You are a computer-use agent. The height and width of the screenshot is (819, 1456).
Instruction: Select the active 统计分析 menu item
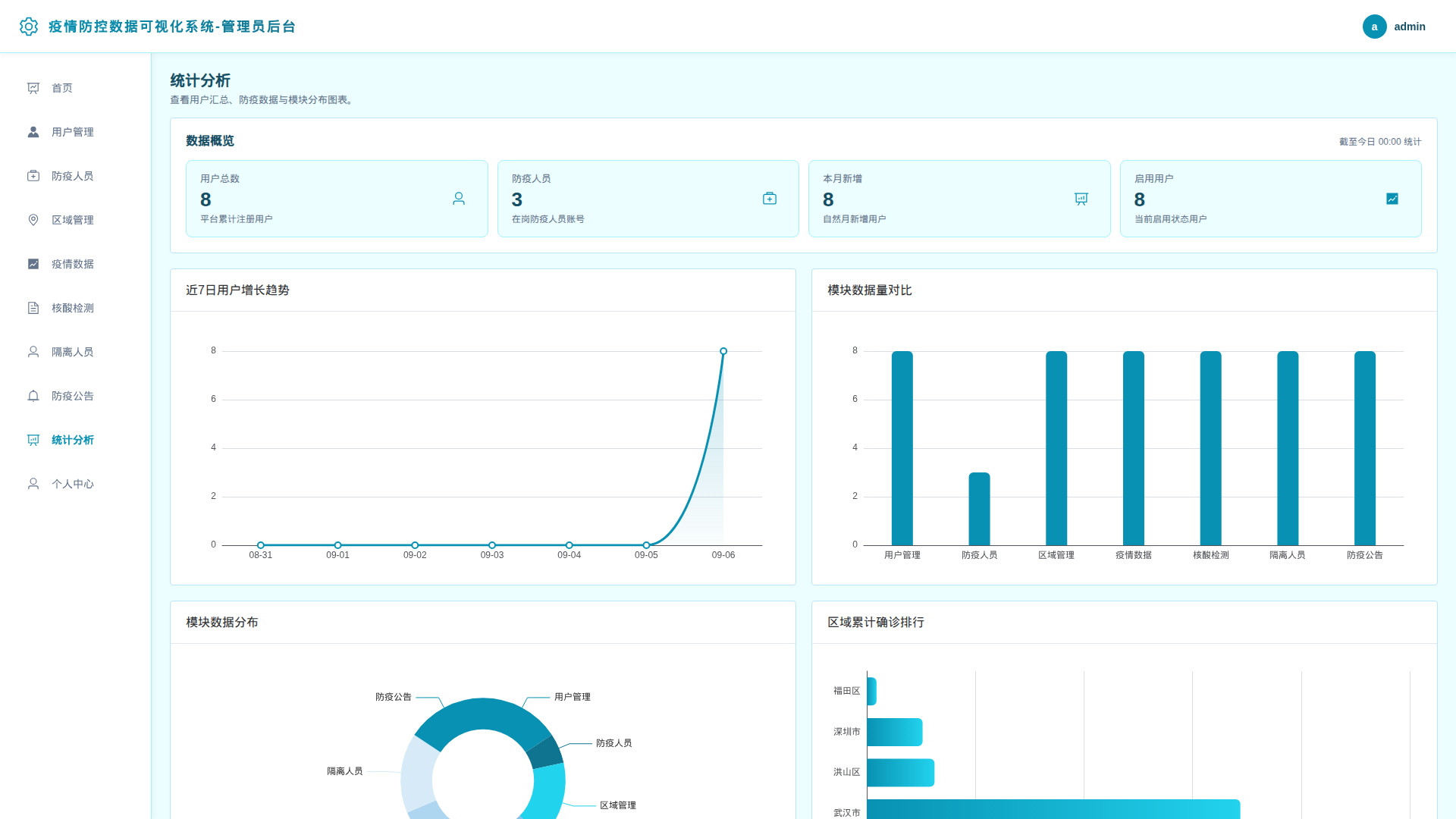(x=76, y=440)
